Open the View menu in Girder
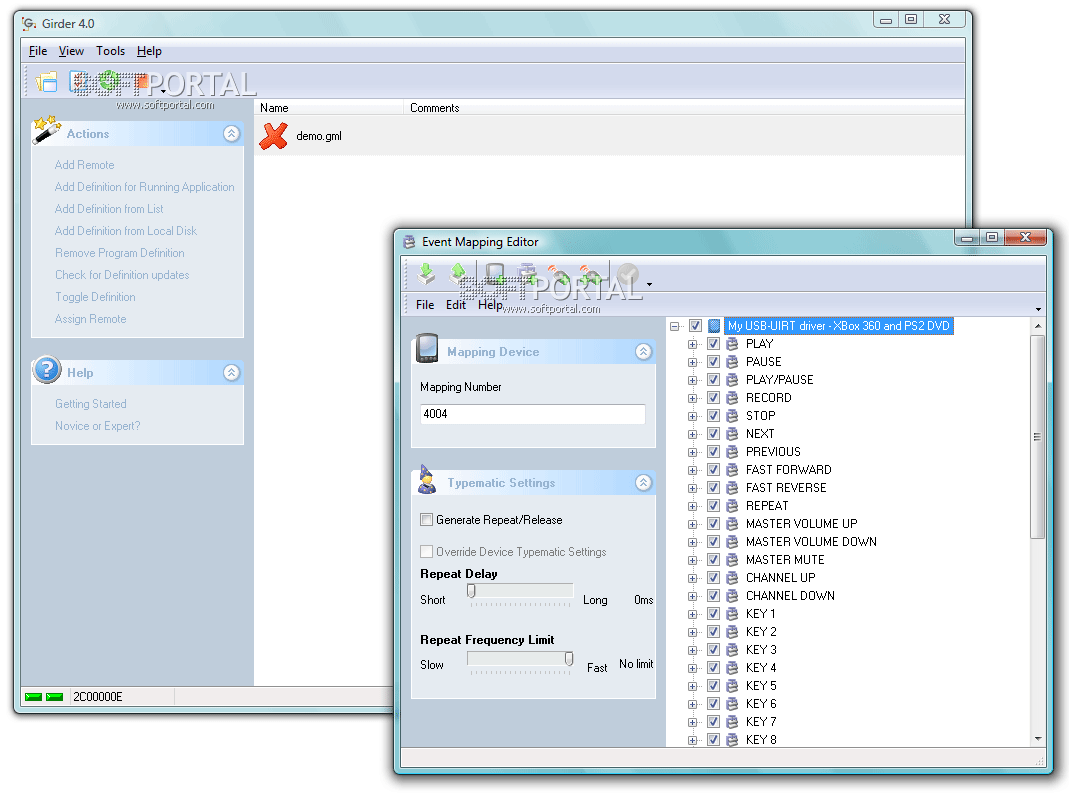This screenshot has height=797, width=1069. [71, 51]
